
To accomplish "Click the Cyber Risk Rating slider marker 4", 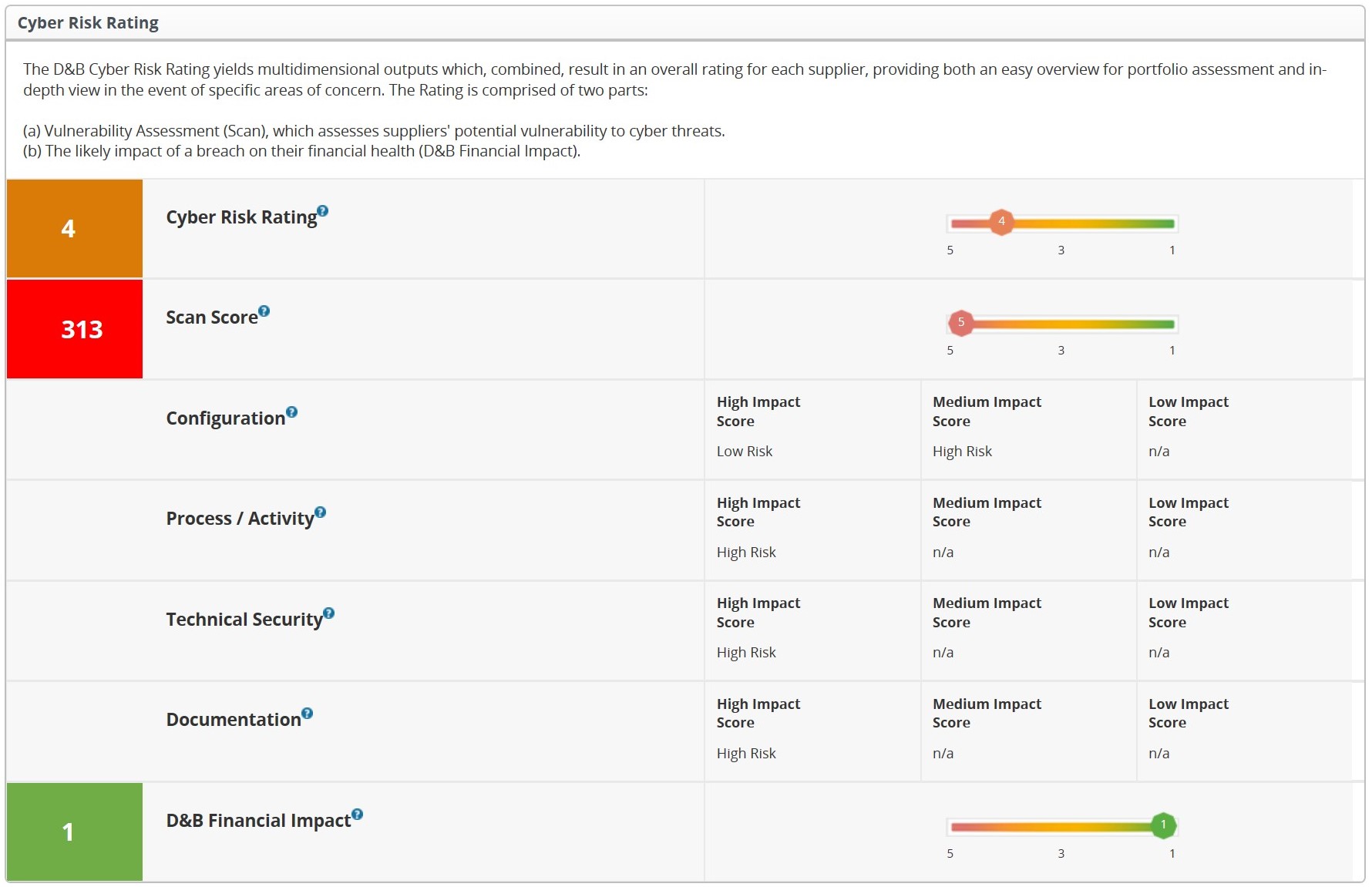I will (1001, 222).
